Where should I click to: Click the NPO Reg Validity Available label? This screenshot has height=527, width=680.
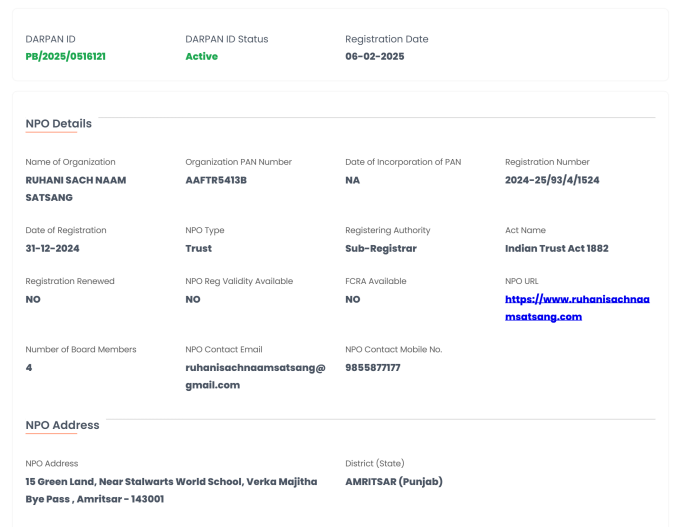239,281
